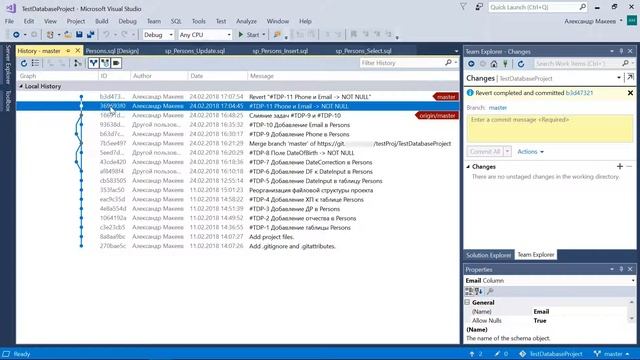Open sp_Persons_Update.sql tab
The image size is (640, 360).
[195, 51]
